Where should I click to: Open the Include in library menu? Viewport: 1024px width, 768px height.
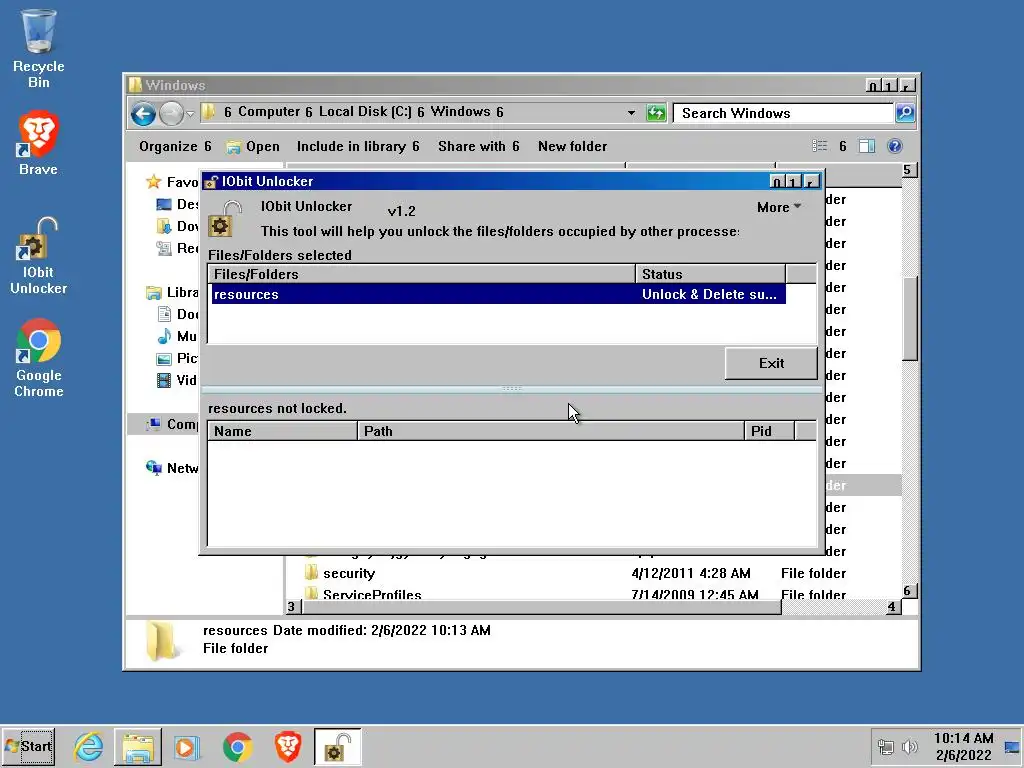[x=358, y=146]
